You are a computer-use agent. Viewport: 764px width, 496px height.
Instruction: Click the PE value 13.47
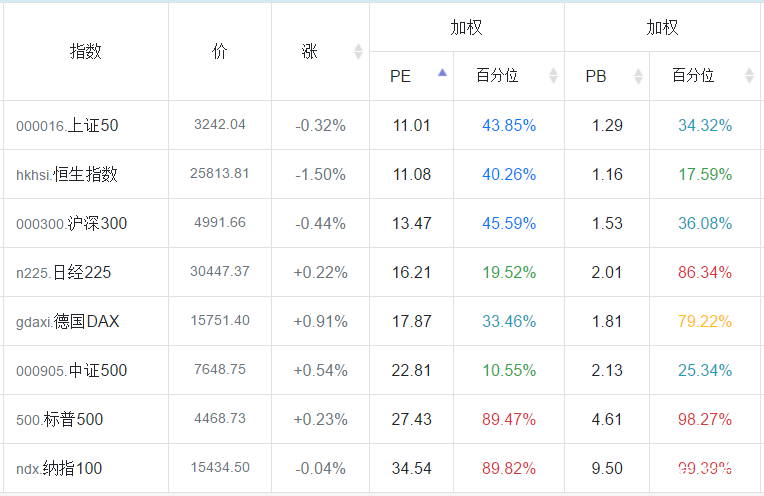(412, 224)
